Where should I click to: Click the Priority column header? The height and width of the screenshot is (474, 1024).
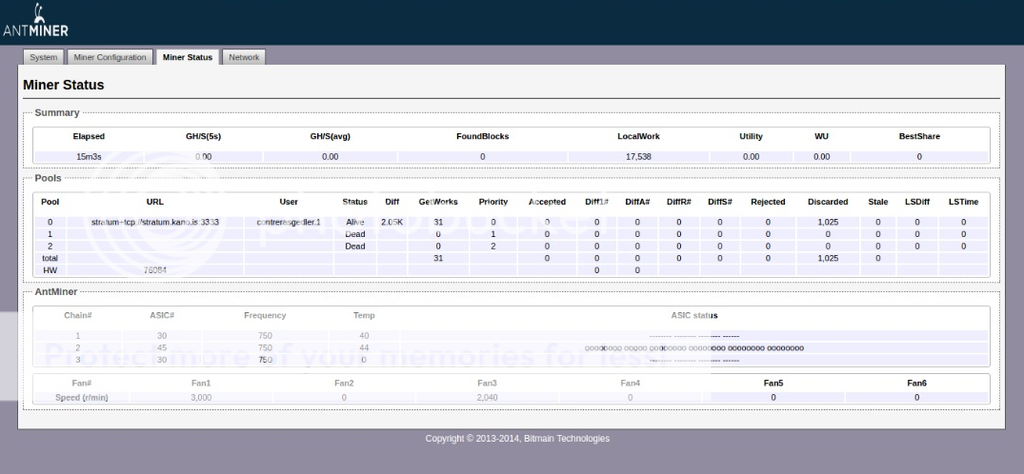[493, 202]
